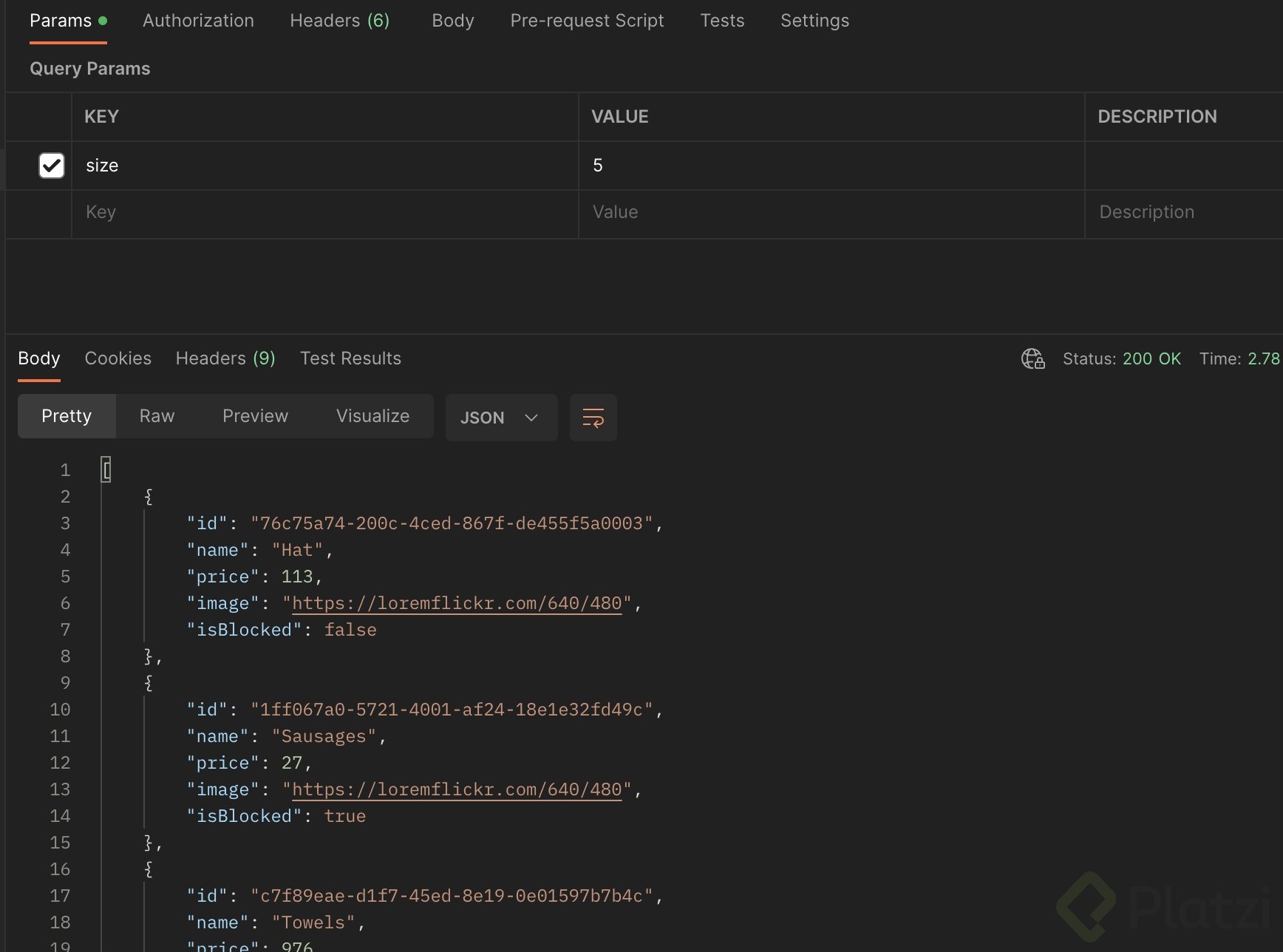Open the Settings tab

coord(814,21)
